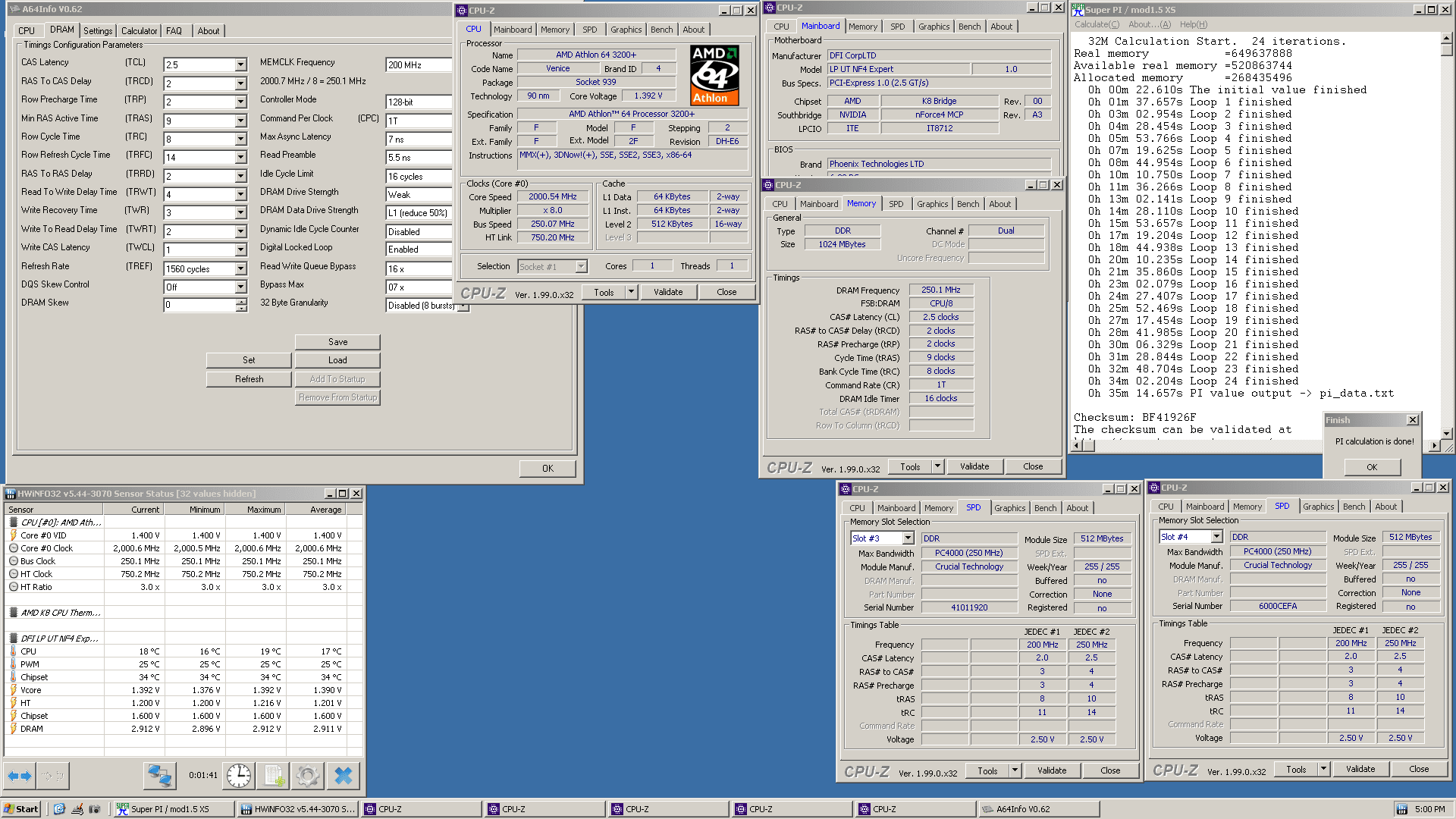Click the paint/scanner quick launch icon
Screen dimensions: 1456x819
77,809
